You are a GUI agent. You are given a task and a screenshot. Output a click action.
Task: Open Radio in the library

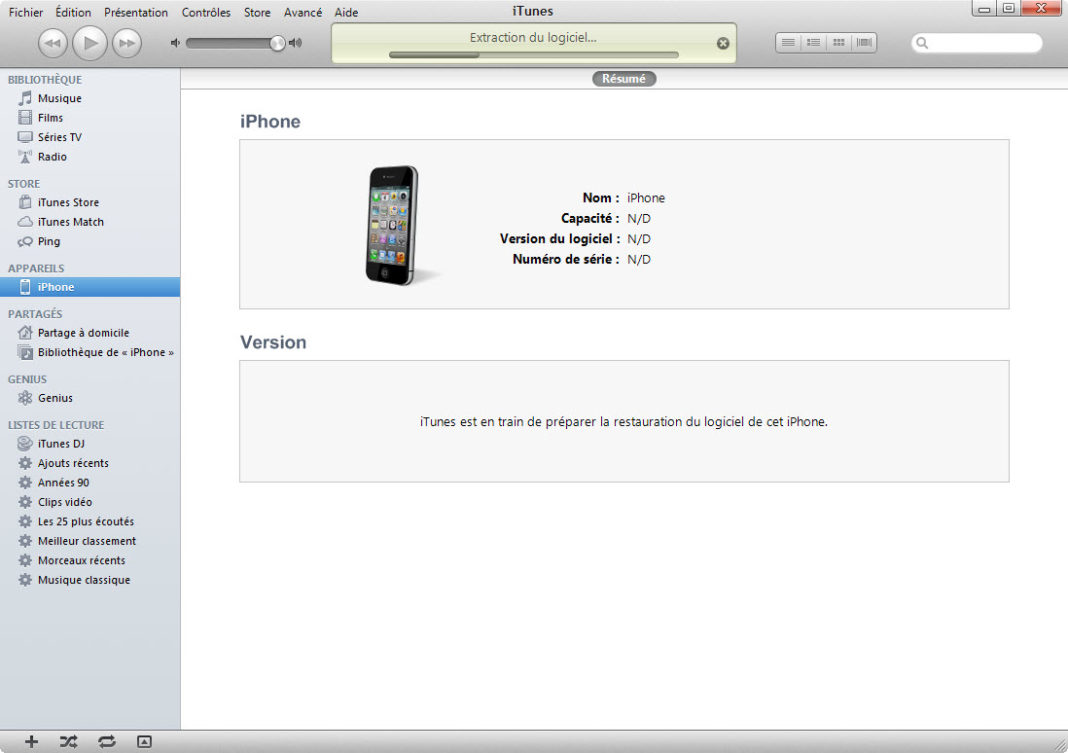point(90,157)
